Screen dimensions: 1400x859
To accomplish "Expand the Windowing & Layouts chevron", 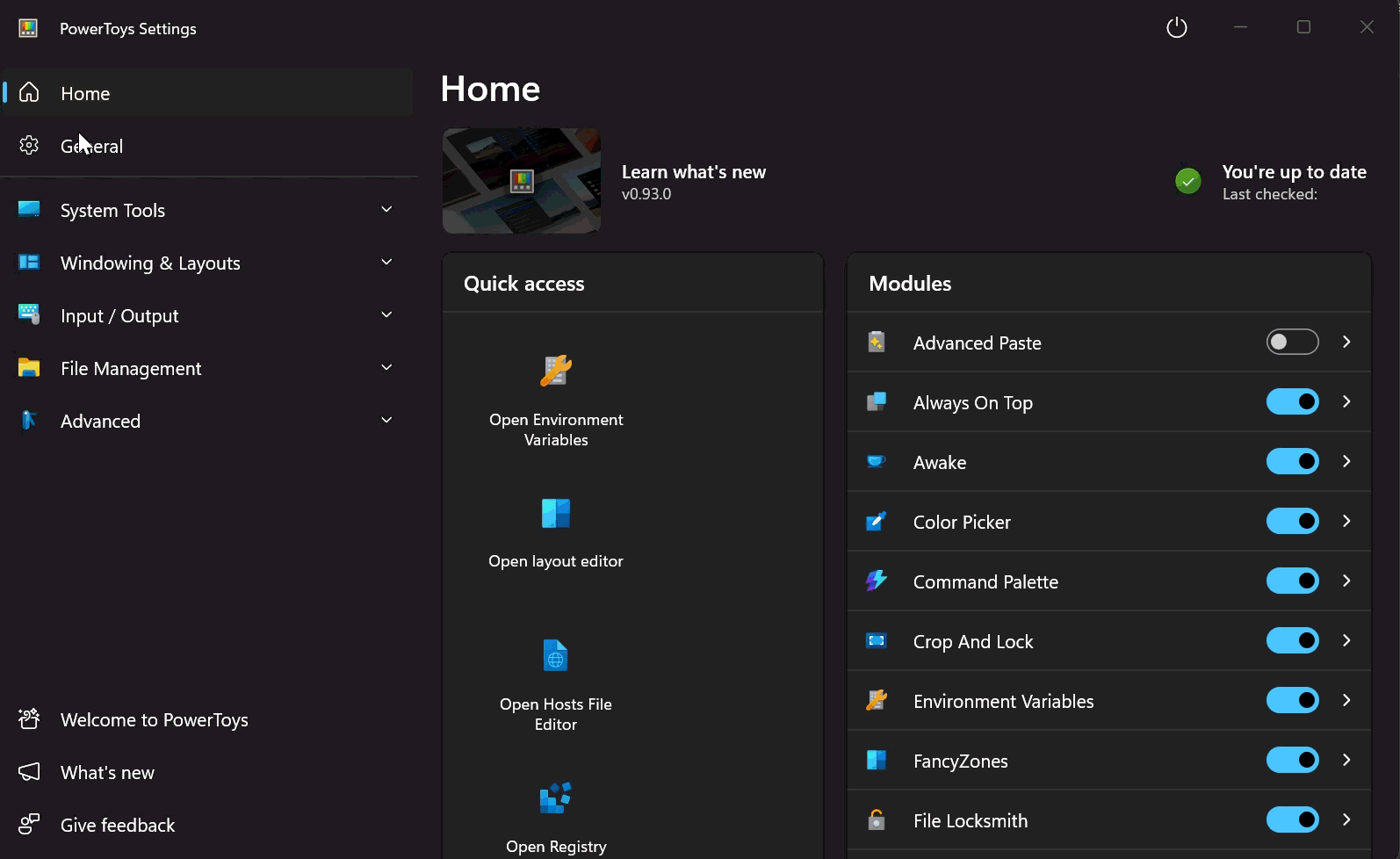I will (x=386, y=262).
